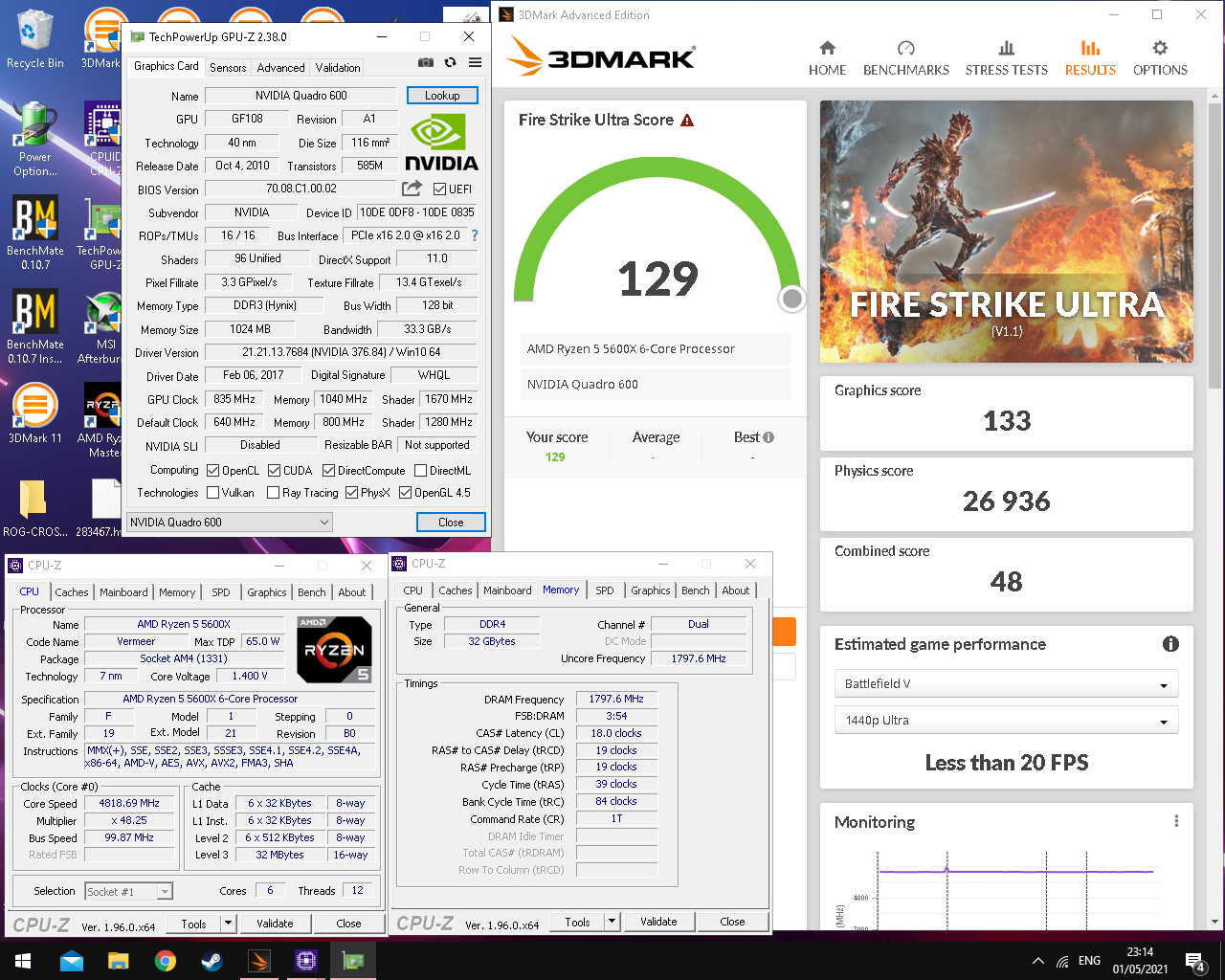This screenshot has width=1225, height=980.
Task: Open the Monitoring three-dot menu
Action: coord(1176,821)
